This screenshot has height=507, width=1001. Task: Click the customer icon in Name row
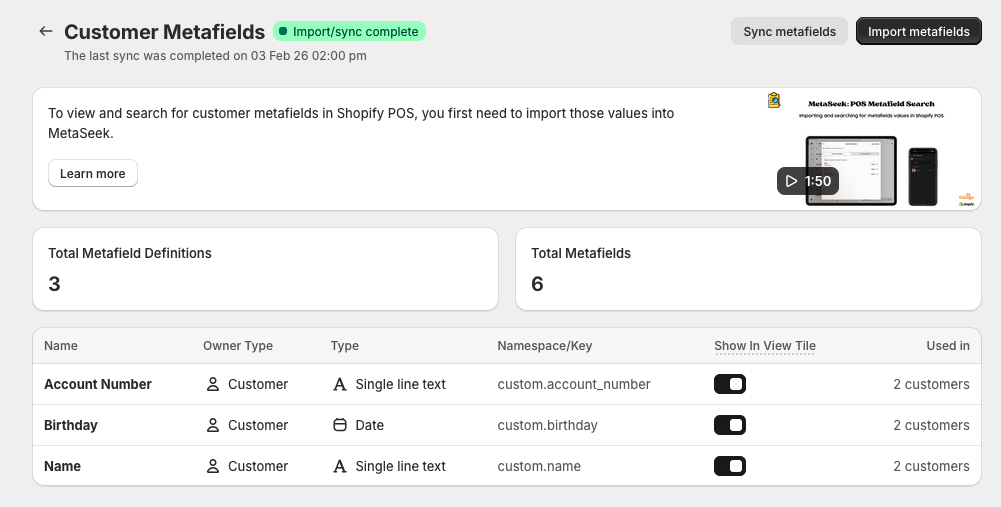click(x=213, y=466)
